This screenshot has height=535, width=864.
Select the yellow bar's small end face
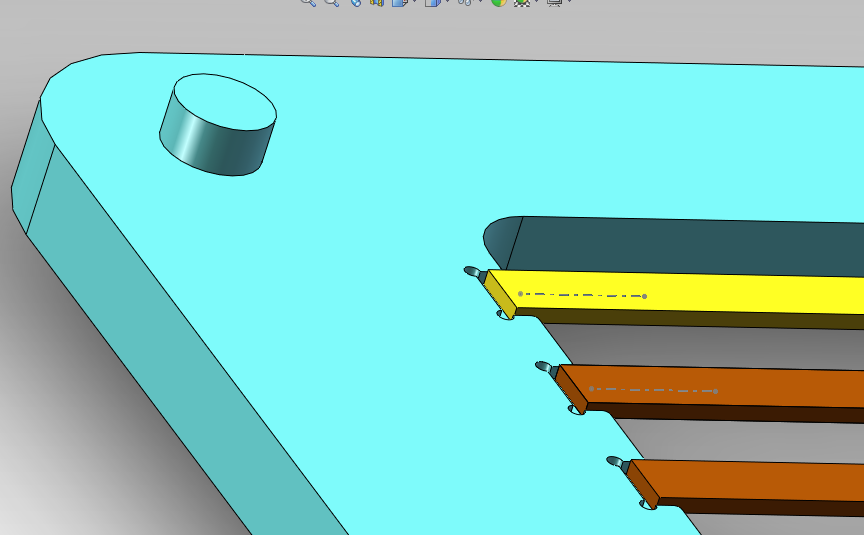499,294
